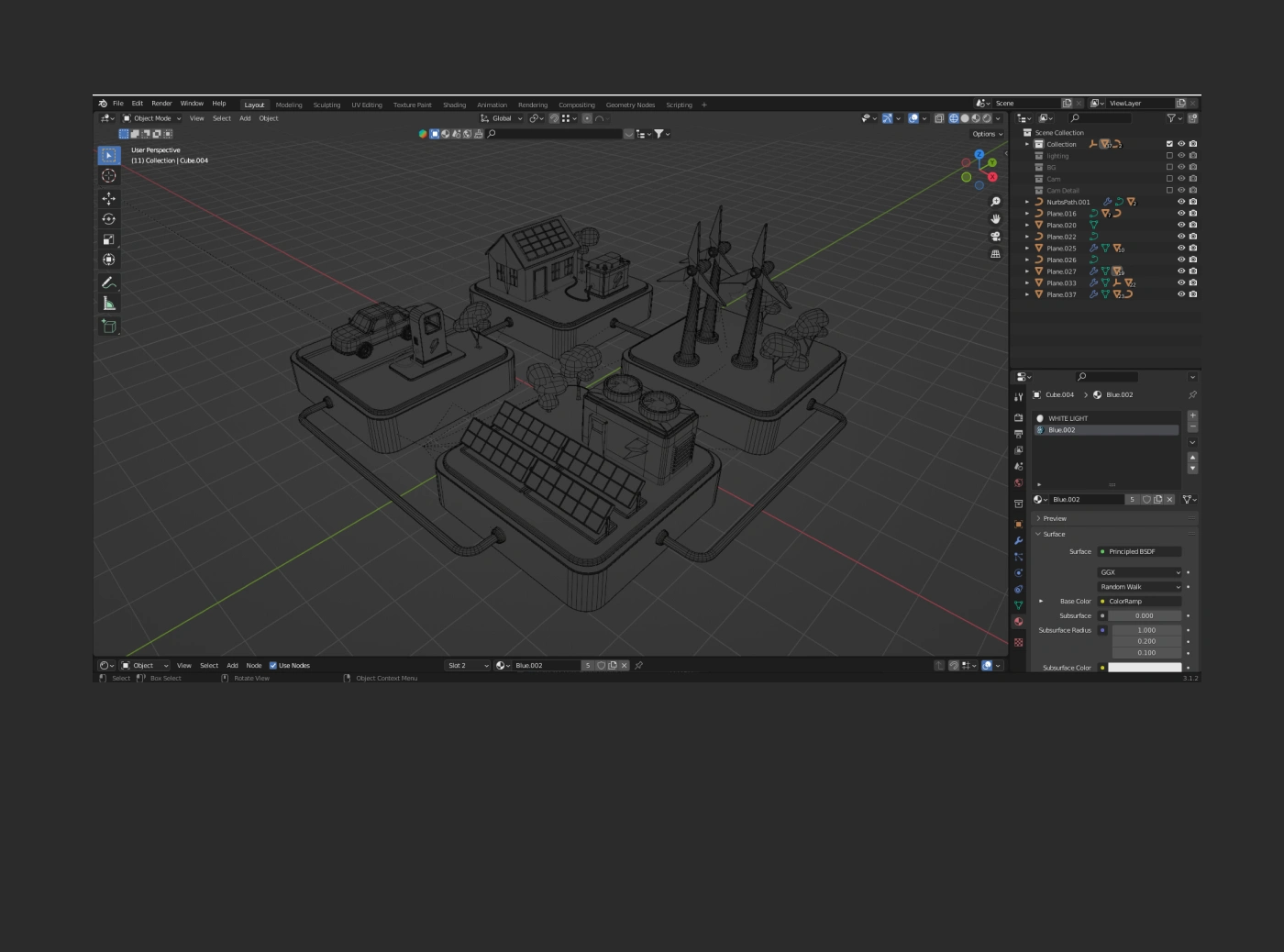Image resolution: width=1284 pixels, height=952 pixels.
Task: Expand the Preview panel
Action: [x=1055, y=519]
